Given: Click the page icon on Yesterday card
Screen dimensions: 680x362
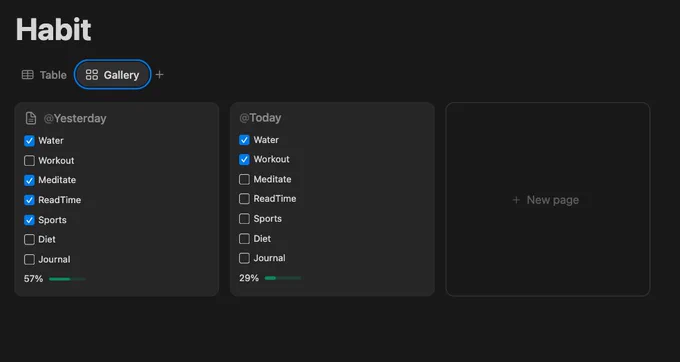Looking at the screenshot, I should [x=31, y=118].
